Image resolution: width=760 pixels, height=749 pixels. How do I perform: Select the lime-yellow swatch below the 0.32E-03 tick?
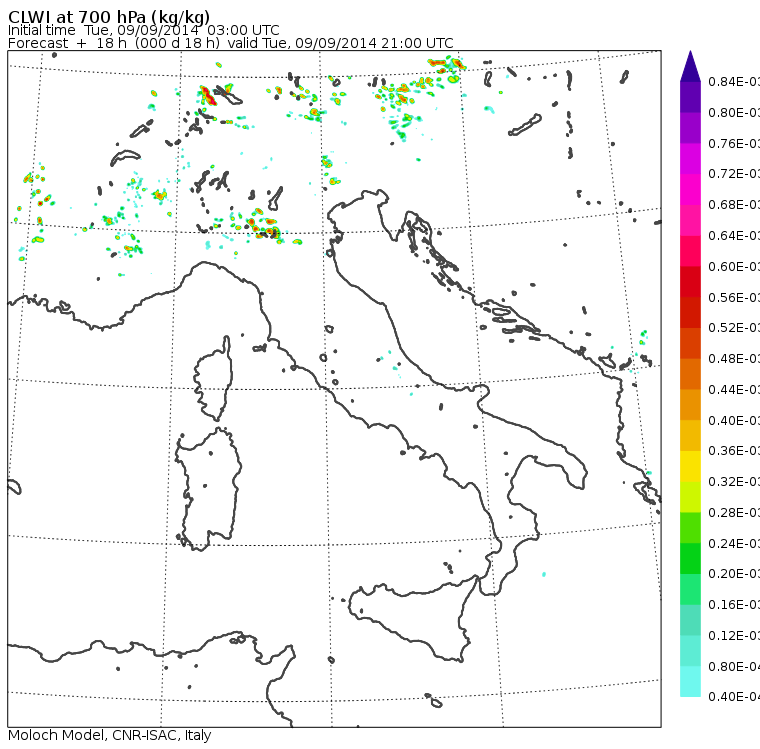[x=690, y=497]
